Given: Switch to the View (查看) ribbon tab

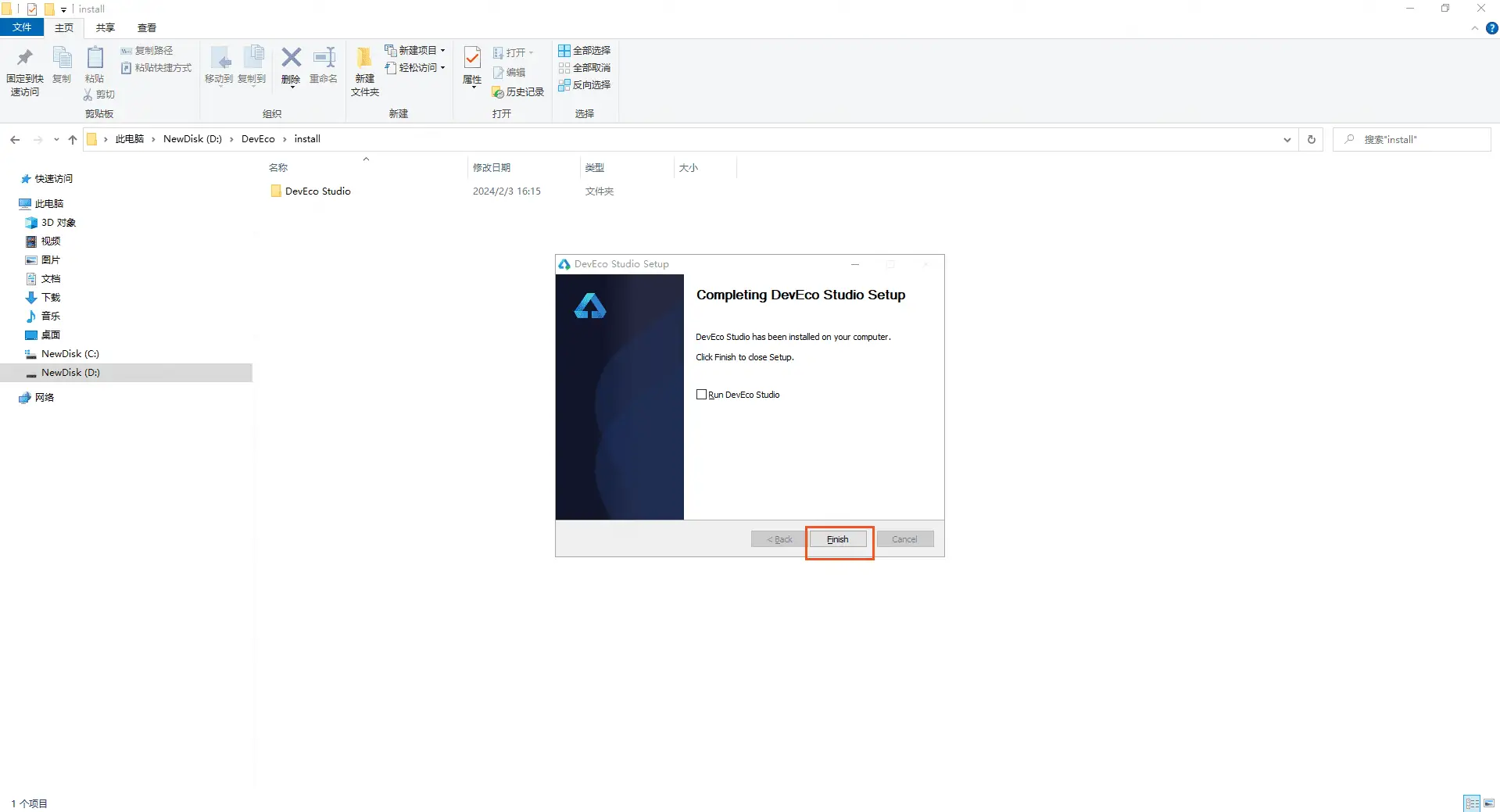Looking at the screenshot, I should pyautogui.click(x=146, y=28).
